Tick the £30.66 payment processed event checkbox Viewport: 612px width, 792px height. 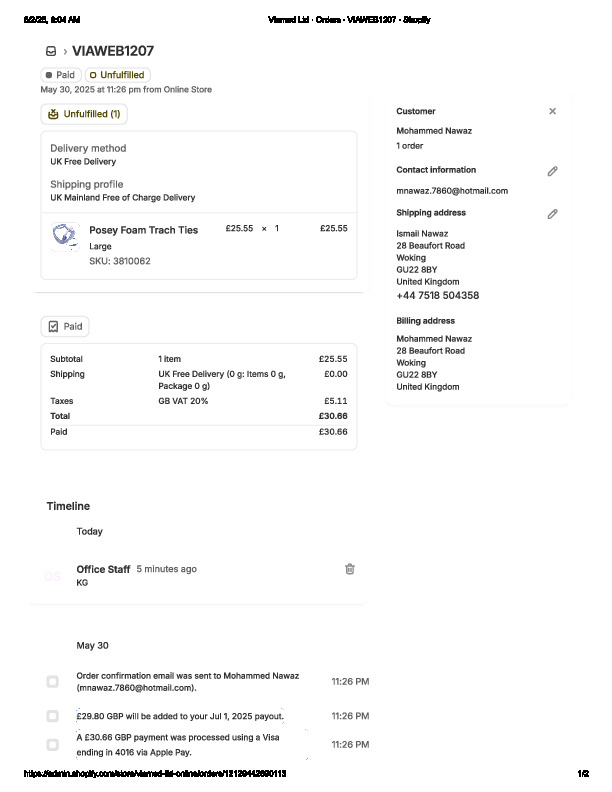[52, 744]
